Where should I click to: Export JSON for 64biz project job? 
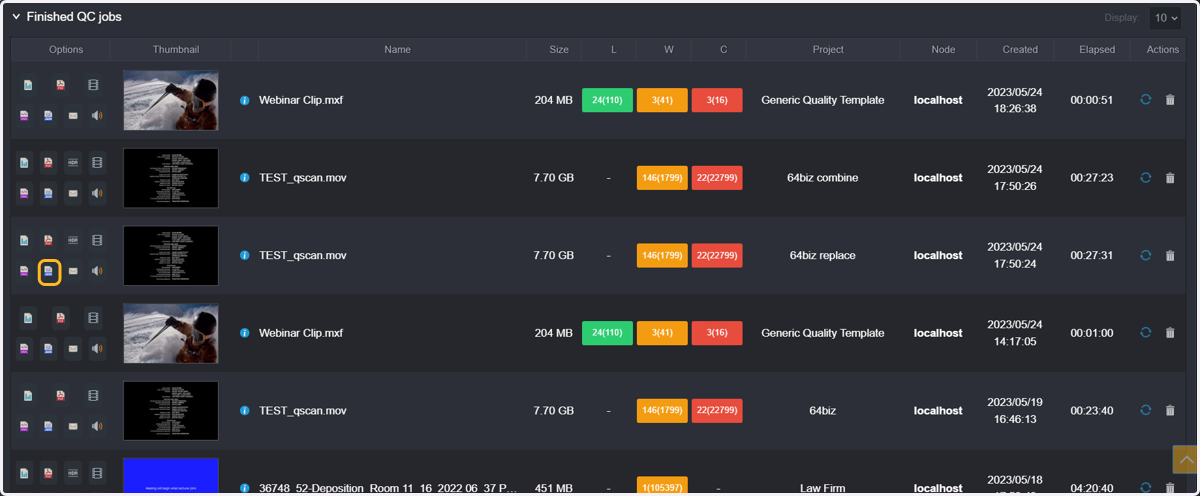pos(48,426)
